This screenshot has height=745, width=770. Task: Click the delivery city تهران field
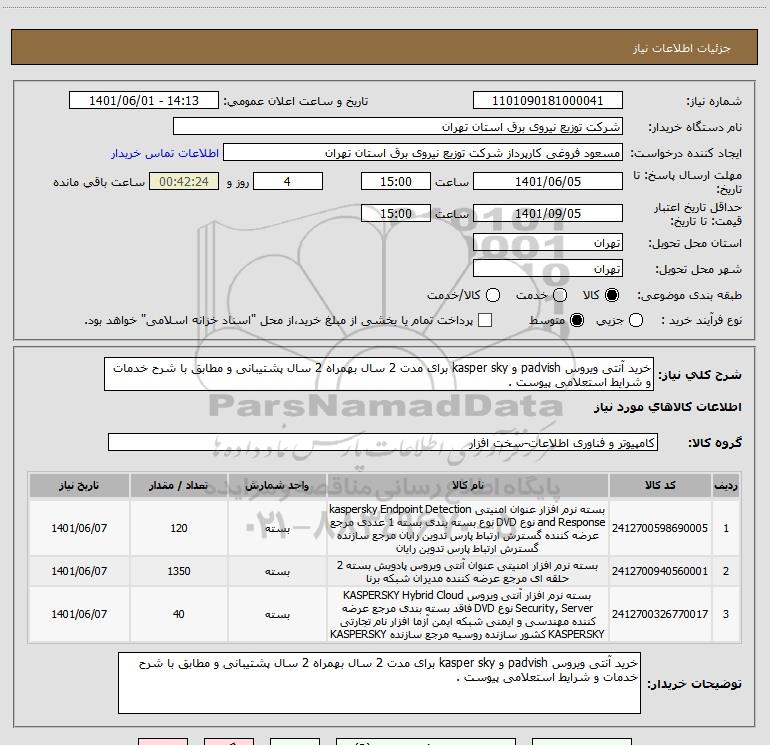coord(548,269)
